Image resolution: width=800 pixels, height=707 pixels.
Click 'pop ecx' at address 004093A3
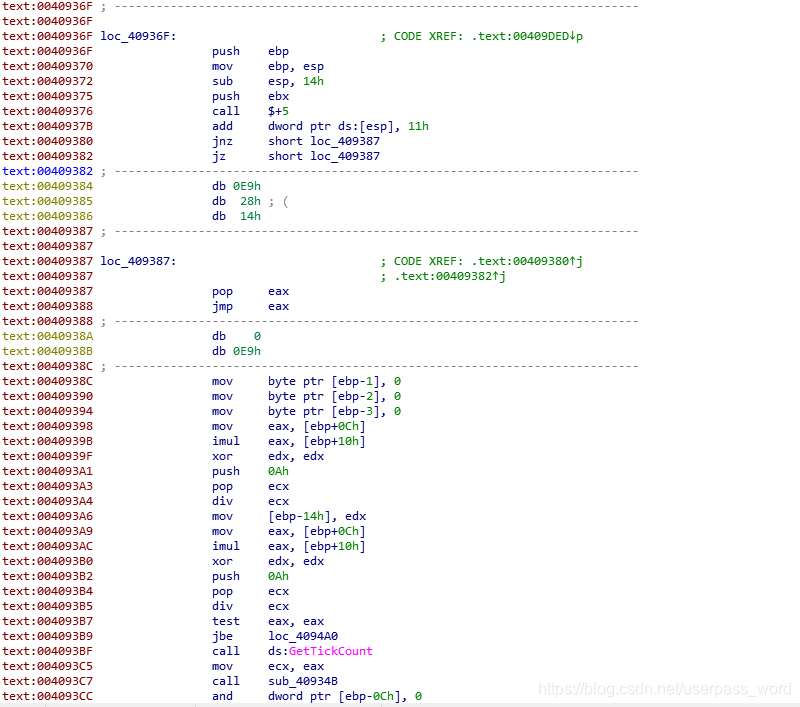(x=251, y=486)
